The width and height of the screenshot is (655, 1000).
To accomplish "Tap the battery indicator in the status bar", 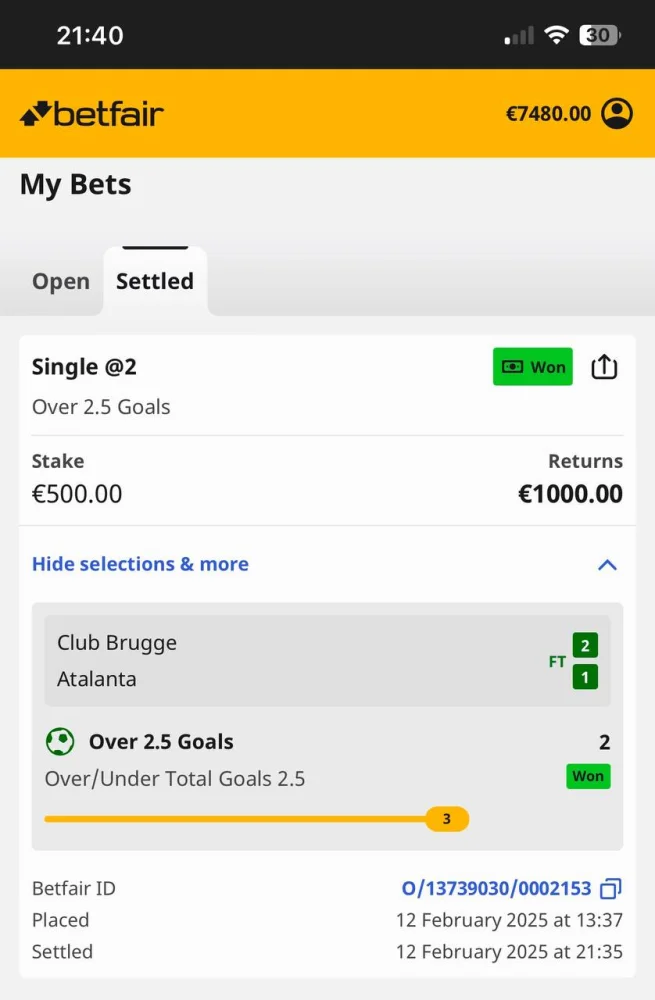I will (x=600, y=35).
